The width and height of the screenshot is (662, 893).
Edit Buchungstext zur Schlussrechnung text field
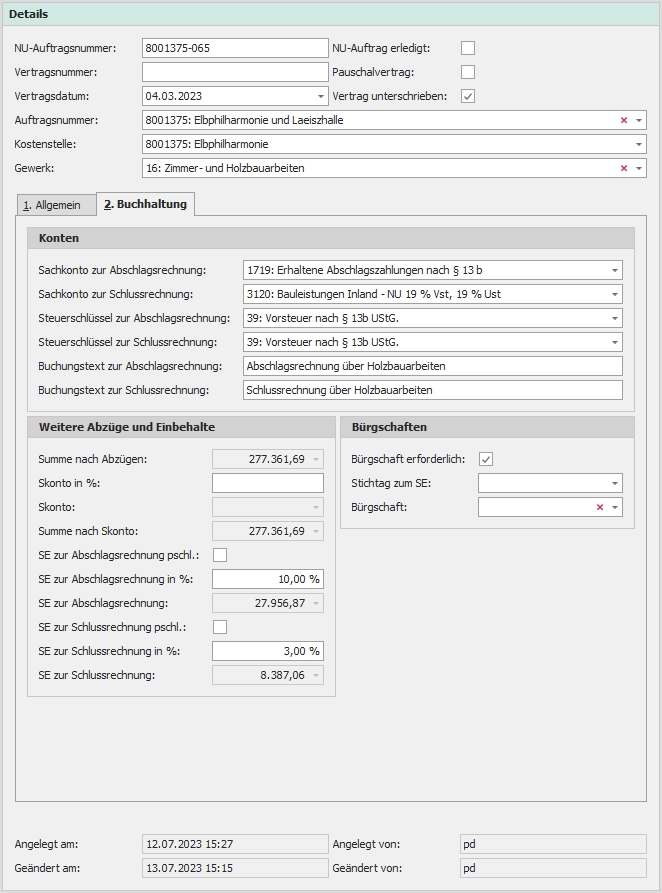(x=432, y=390)
